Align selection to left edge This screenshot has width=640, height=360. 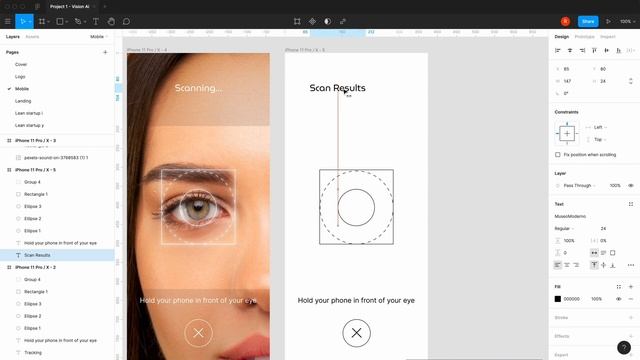(x=558, y=50)
